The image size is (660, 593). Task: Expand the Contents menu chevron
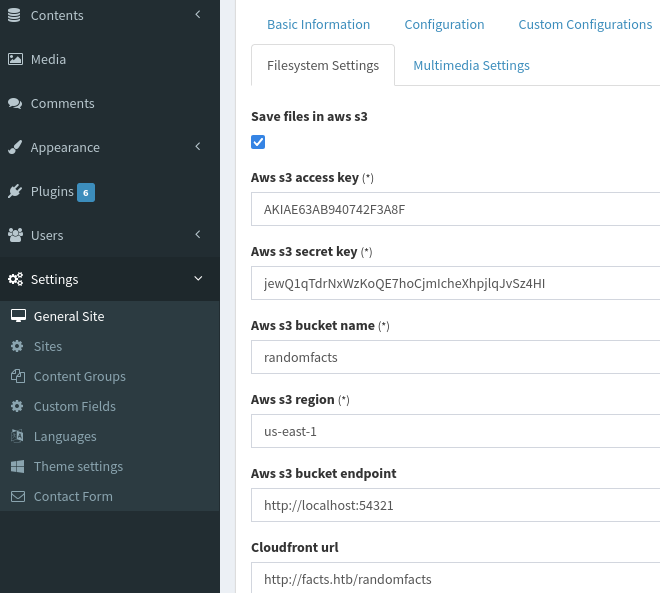(198, 15)
